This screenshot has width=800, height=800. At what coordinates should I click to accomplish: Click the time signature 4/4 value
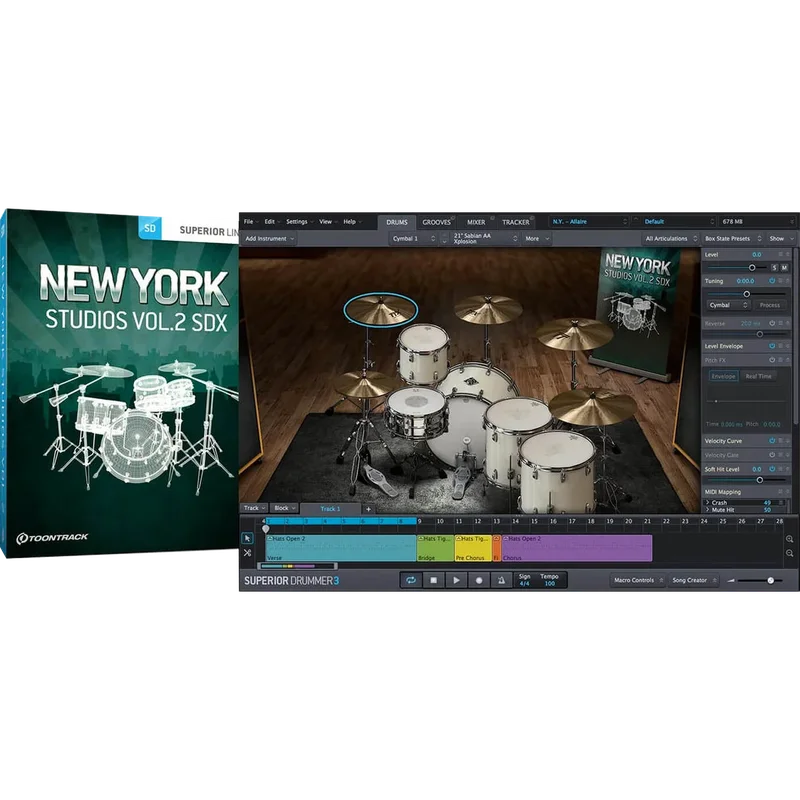point(524,583)
